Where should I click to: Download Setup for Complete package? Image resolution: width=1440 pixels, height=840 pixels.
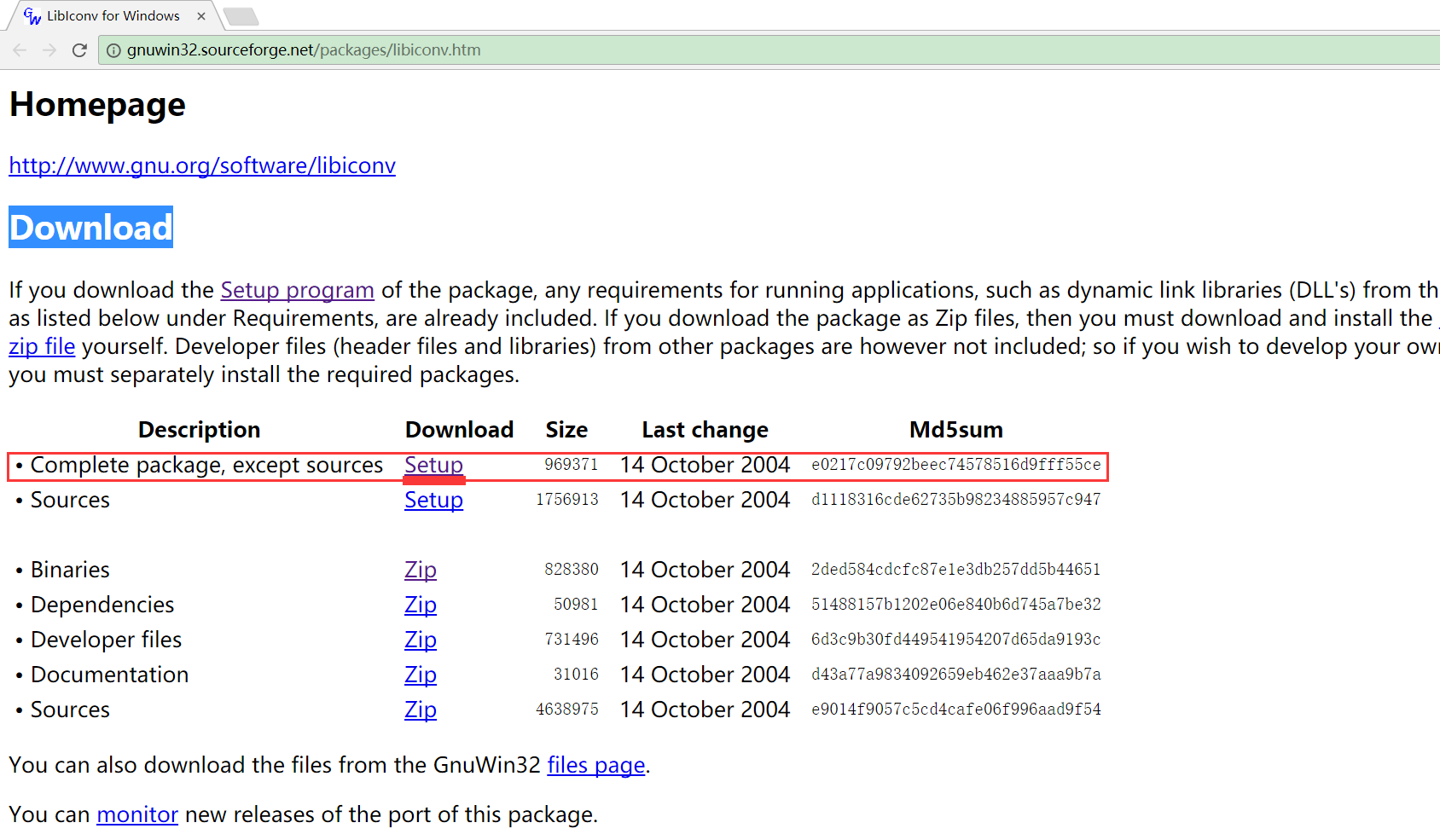433,465
